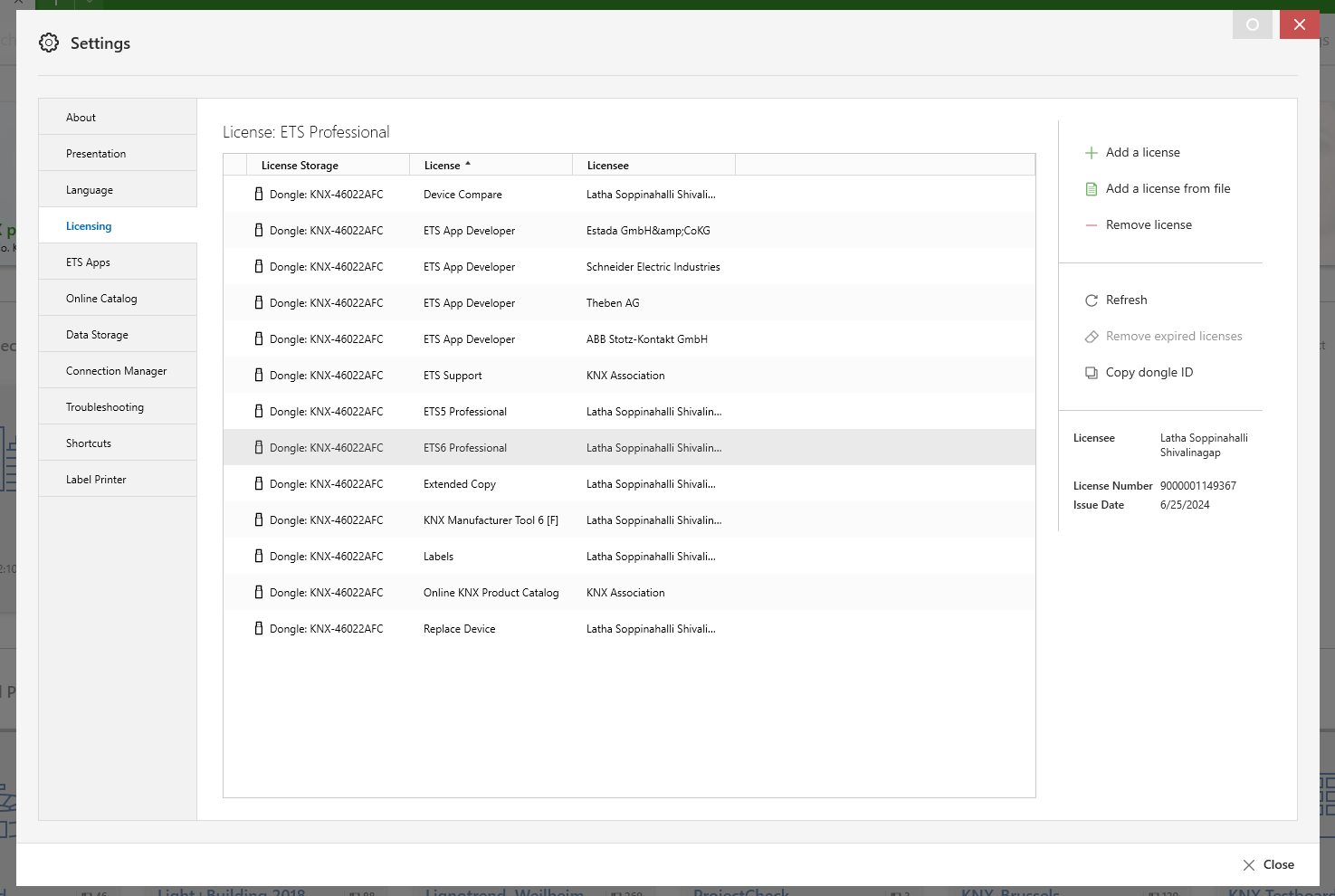The image size is (1335, 896).
Task: Switch to the Troubleshooting tab
Action: [x=118, y=406]
